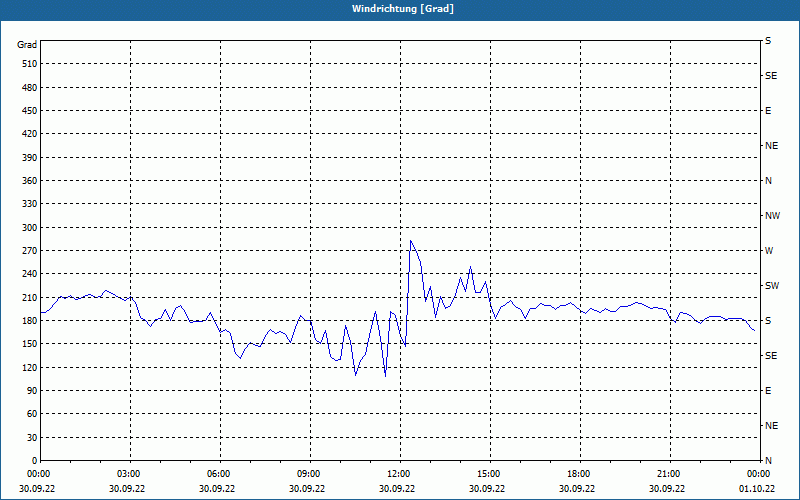Click compass label E at the 90 gridline
800x500 pixels.
click(x=768, y=391)
